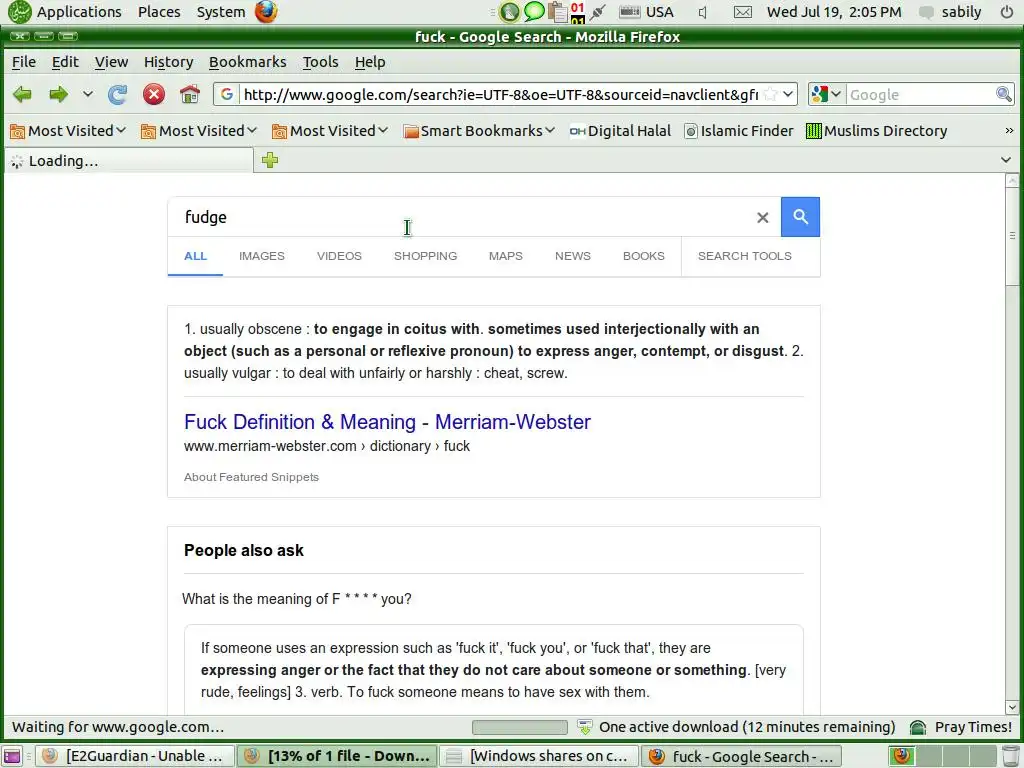Stop loading with the red X button
The height and width of the screenshot is (768, 1024).
[x=153, y=95]
